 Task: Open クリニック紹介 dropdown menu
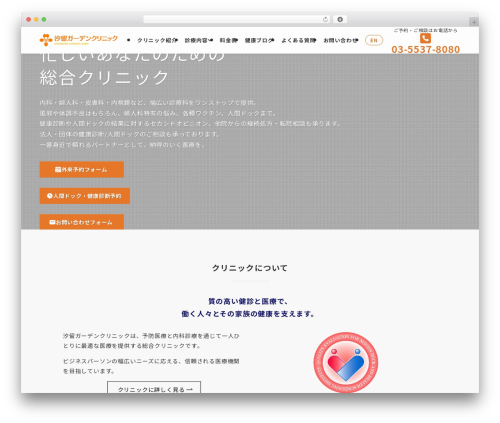point(157,40)
